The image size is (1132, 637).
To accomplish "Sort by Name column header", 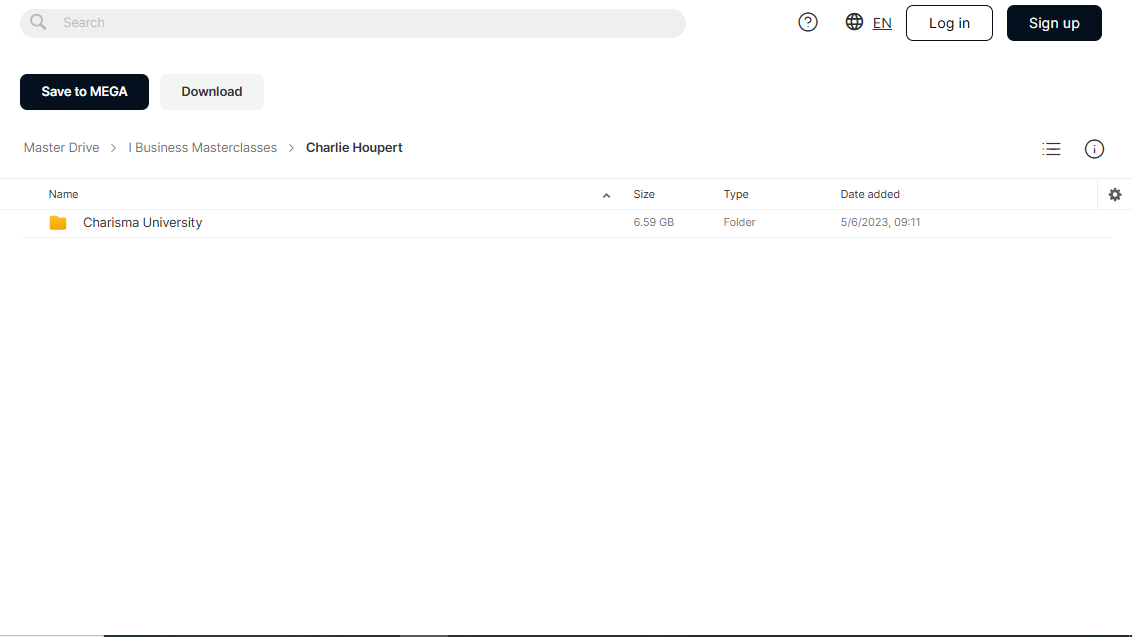I will pos(64,194).
